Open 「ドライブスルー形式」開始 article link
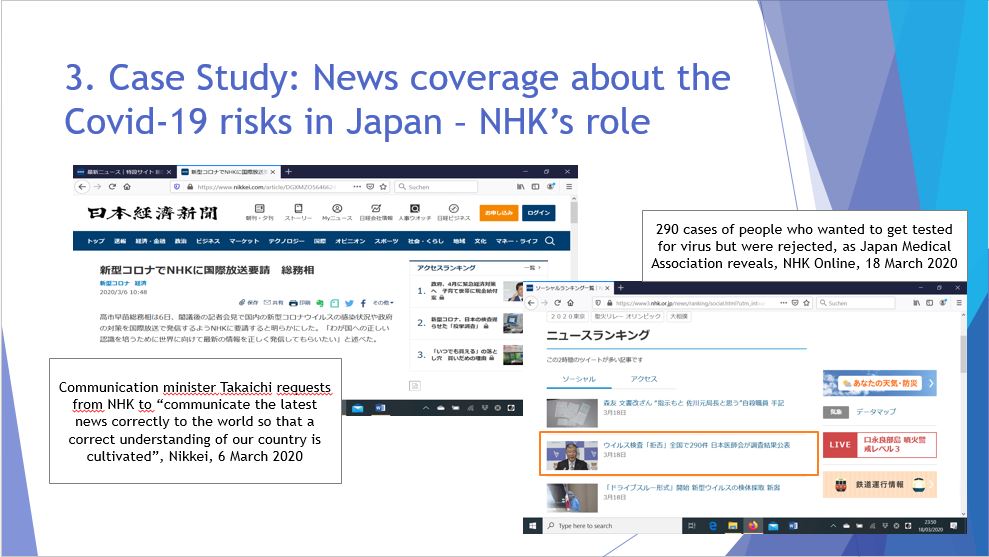This screenshot has height=557, width=989. tap(691, 488)
